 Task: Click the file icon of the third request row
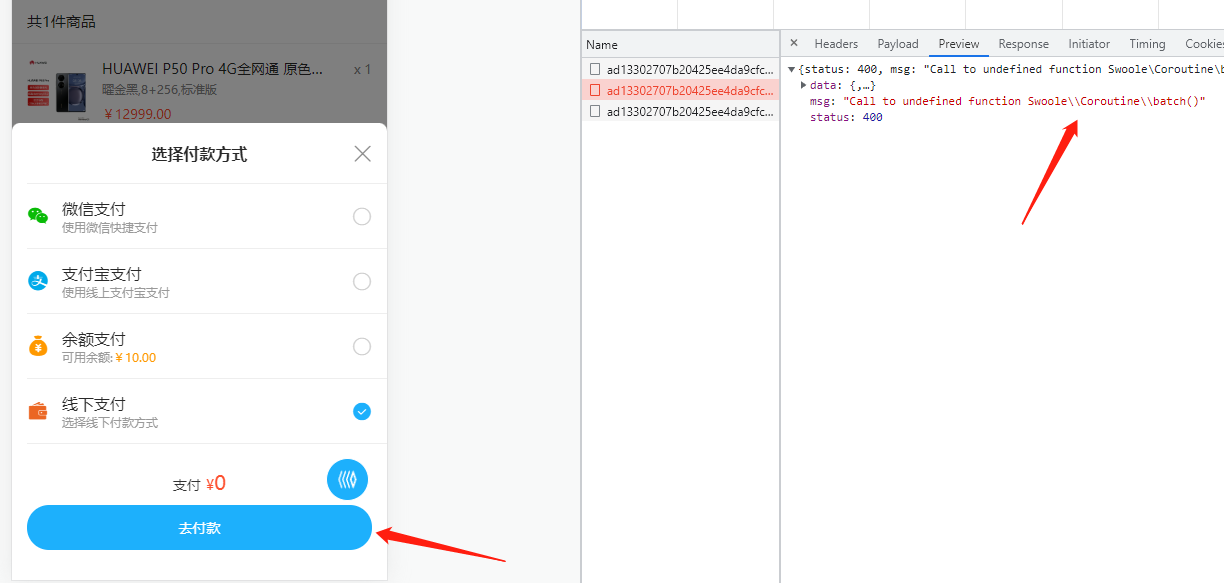click(595, 111)
